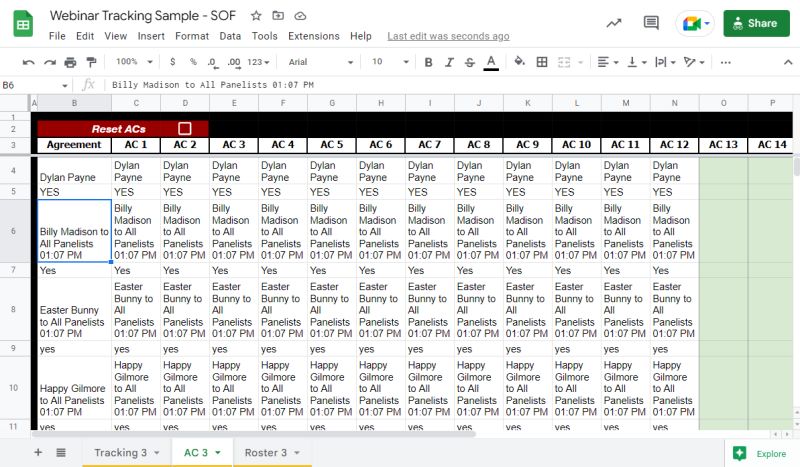This screenshot has width=800, height=467.
Task: Open the Explore panel
Action: pyautogui.click(x=762, y=453)
